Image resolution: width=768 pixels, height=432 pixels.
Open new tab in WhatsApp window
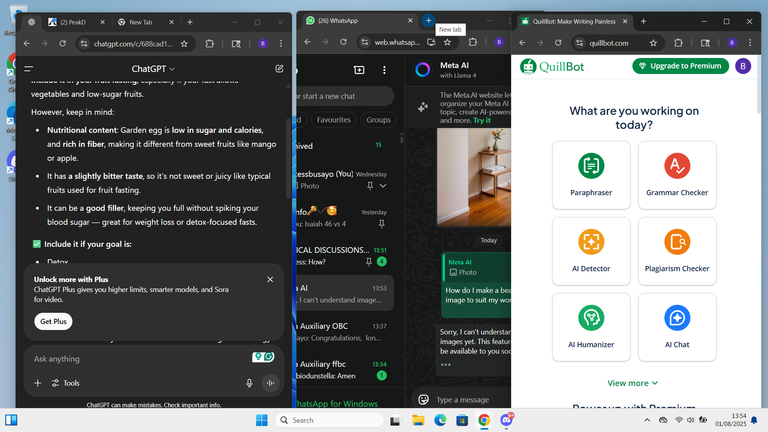click(x=428, y=21)
